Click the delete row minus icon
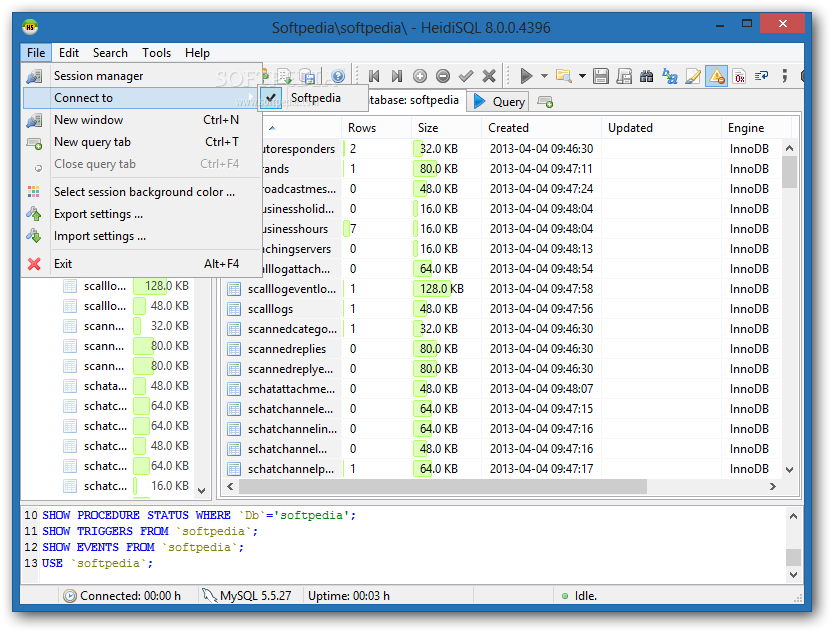The image size is (832, 632). pyautogui.click(x=443, y=76)
